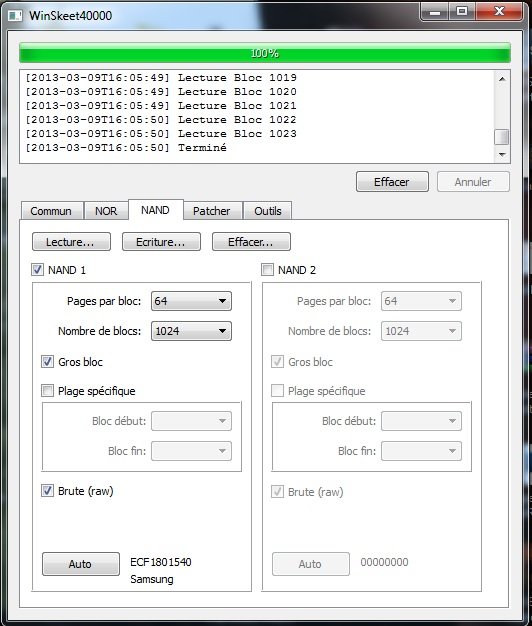Click the log scrollbar down arrow
The image size is (532, 626).
pos(502,154)
